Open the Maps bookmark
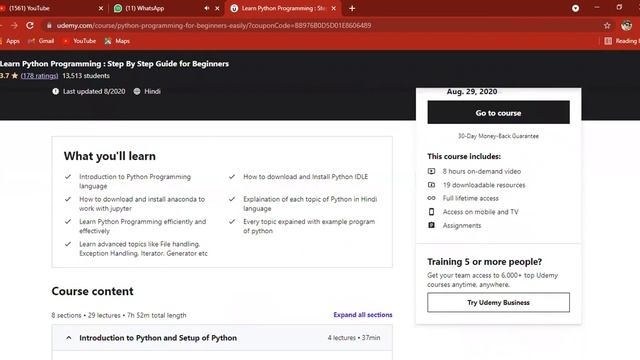640x360 pixels. click(117, 41)
